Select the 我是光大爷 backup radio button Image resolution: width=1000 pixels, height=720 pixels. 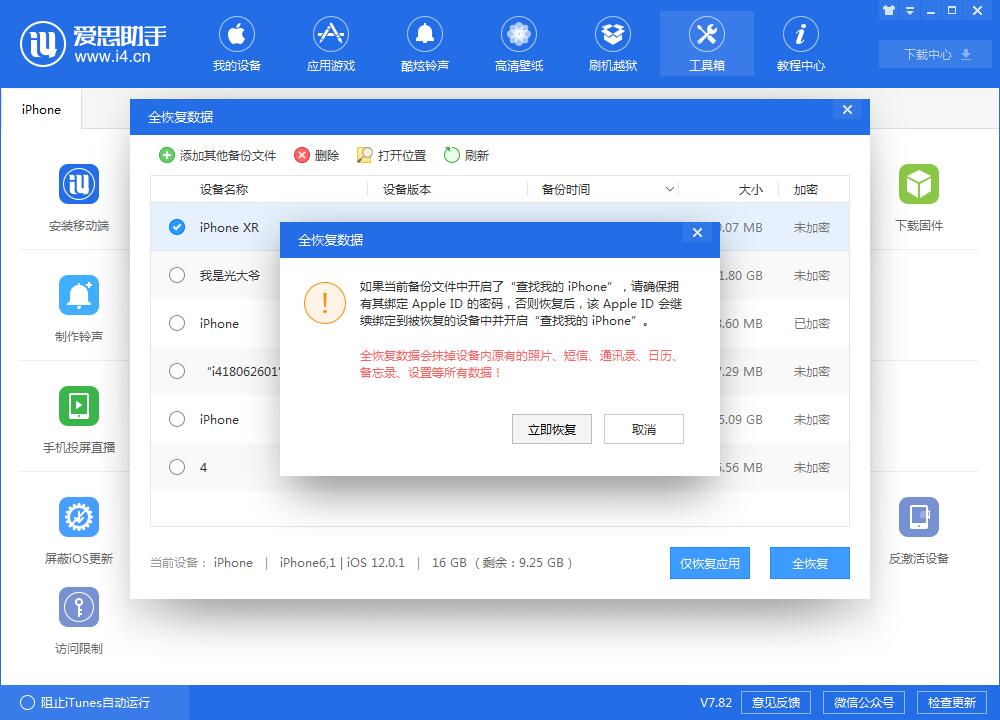pyautogui.click(x=177, y=275)
